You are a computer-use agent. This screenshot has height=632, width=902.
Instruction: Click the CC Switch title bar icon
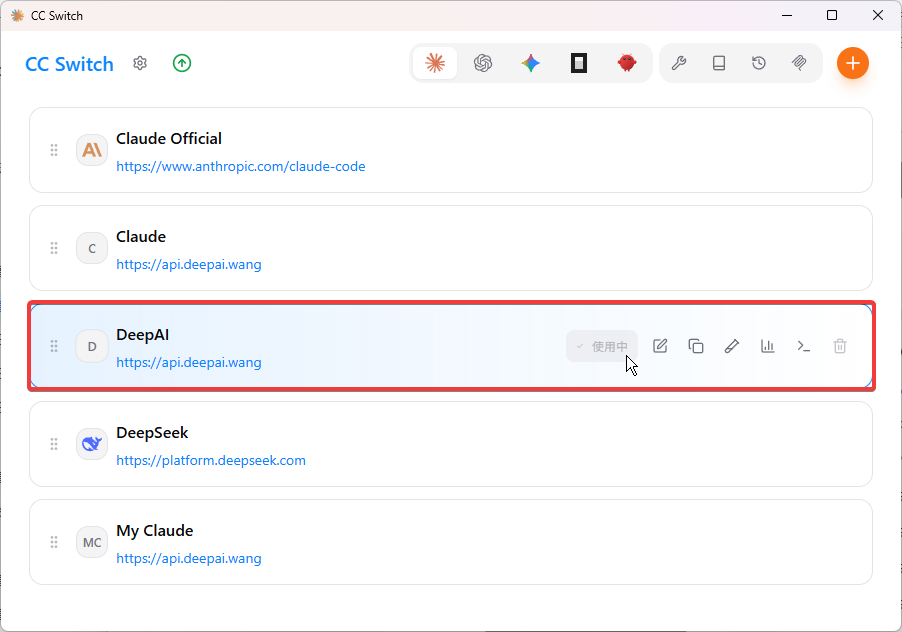tap(17, 16)
